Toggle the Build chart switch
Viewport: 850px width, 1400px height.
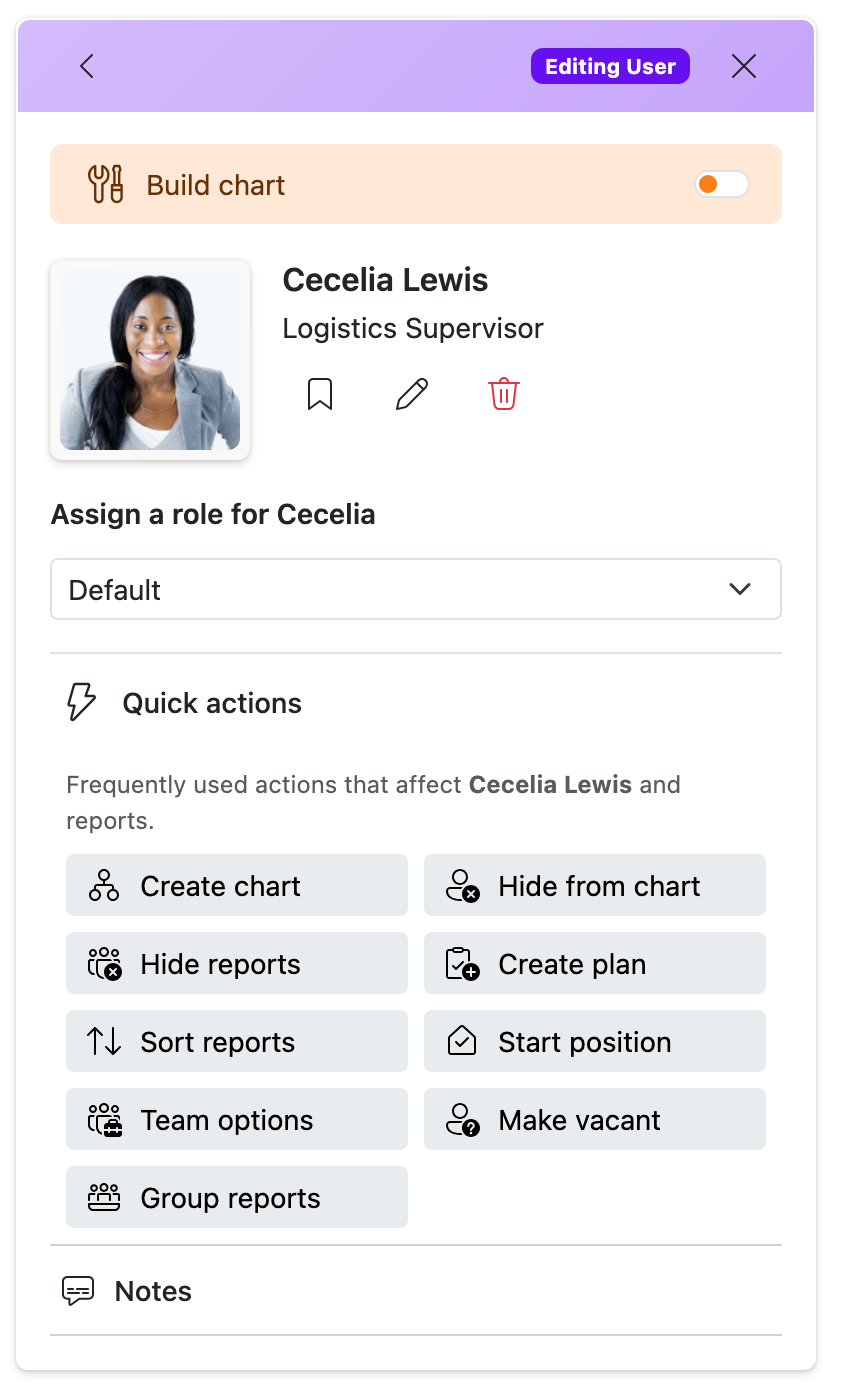click(722, 184)
